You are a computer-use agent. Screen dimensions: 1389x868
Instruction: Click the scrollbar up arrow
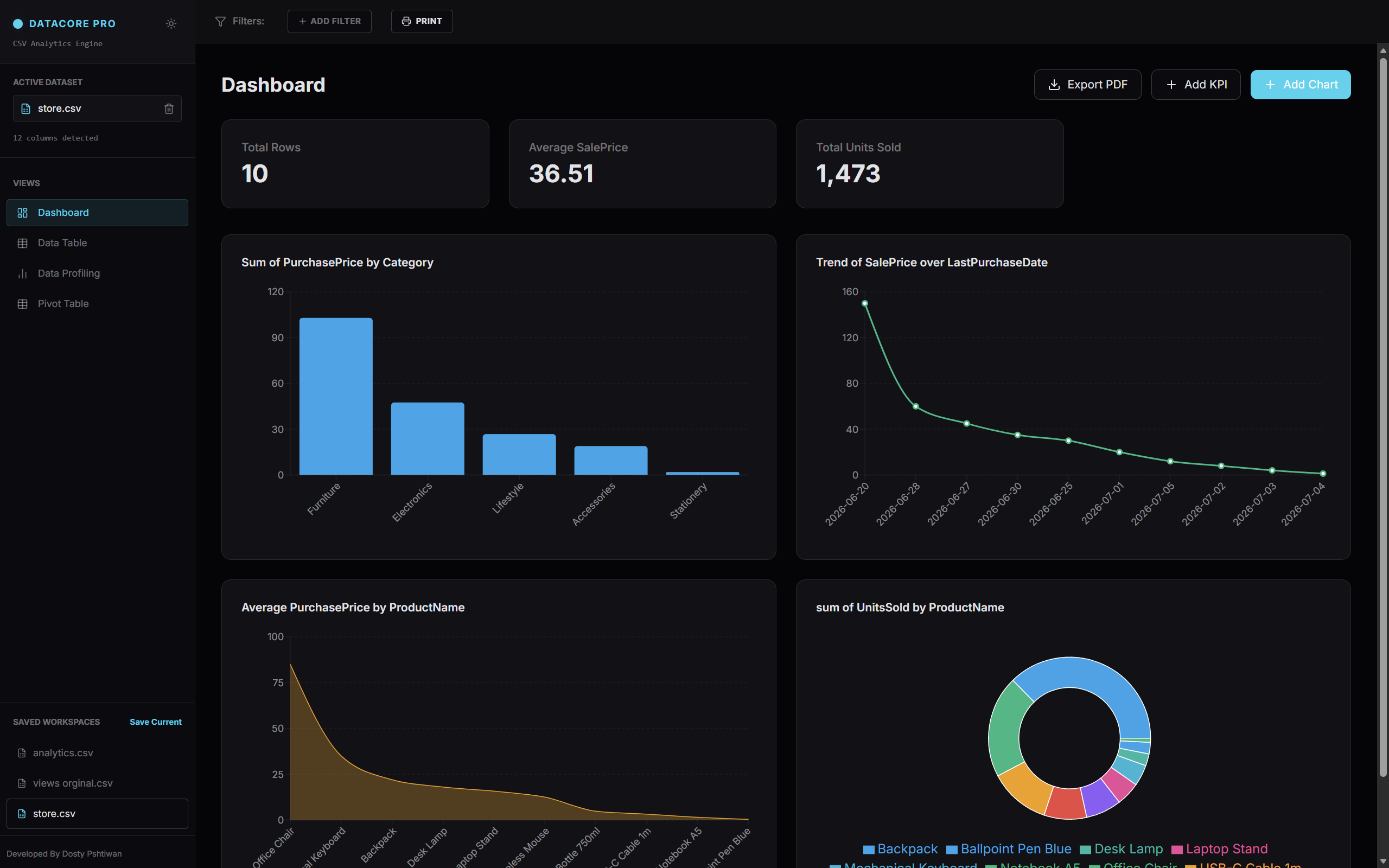[1382, 50]
